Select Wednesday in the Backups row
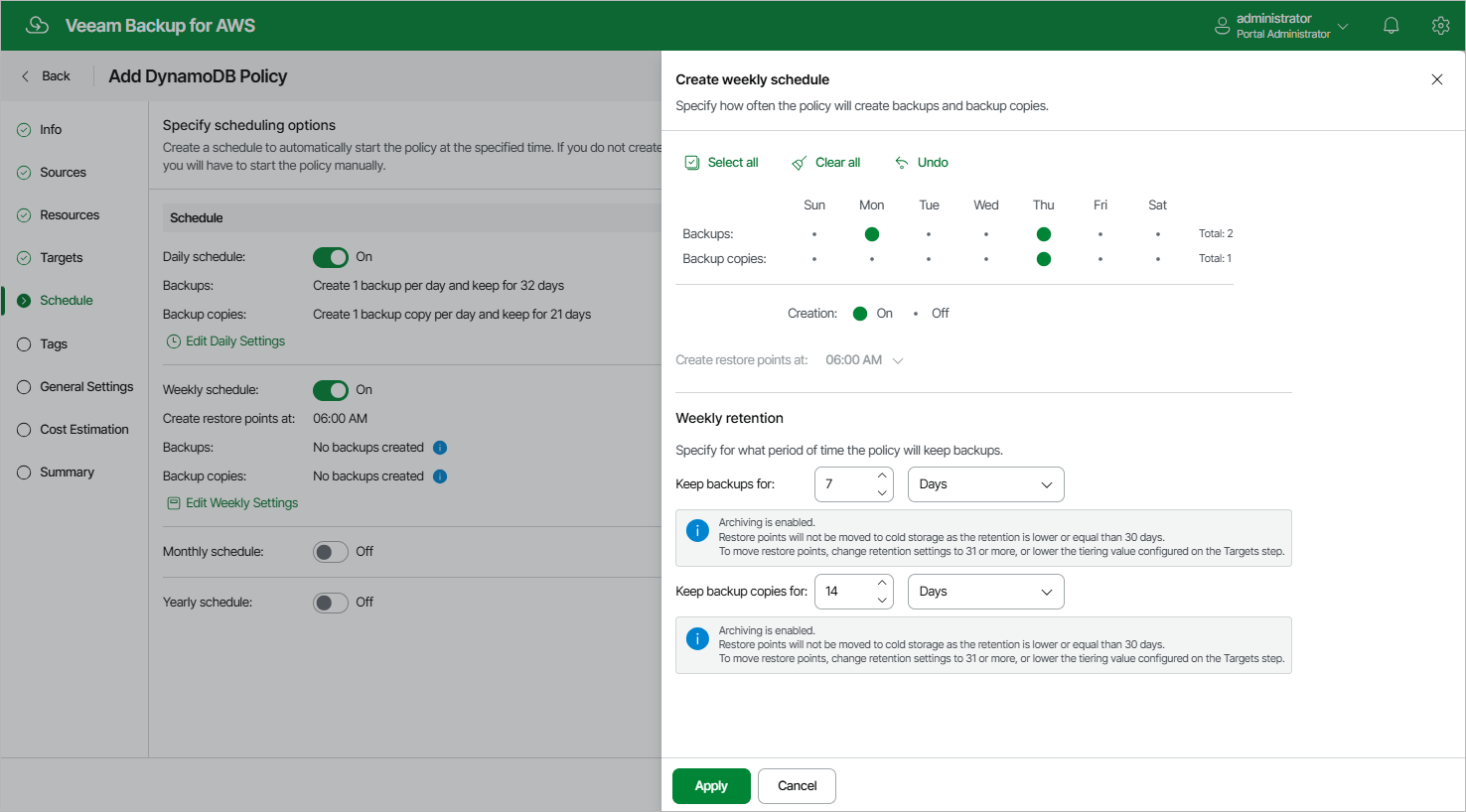 pos(986,234)
